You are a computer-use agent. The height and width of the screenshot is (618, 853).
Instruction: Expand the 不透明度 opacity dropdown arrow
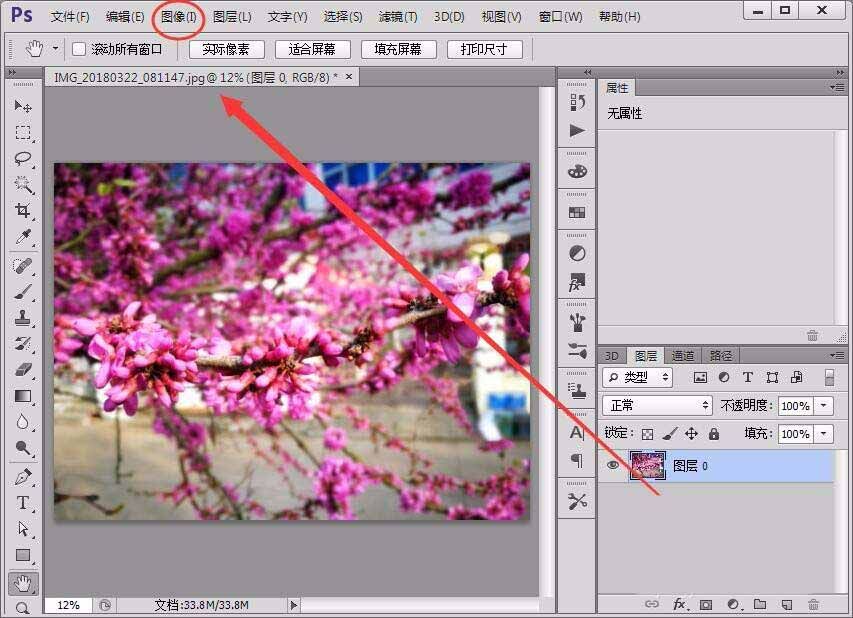click(824, 406)
